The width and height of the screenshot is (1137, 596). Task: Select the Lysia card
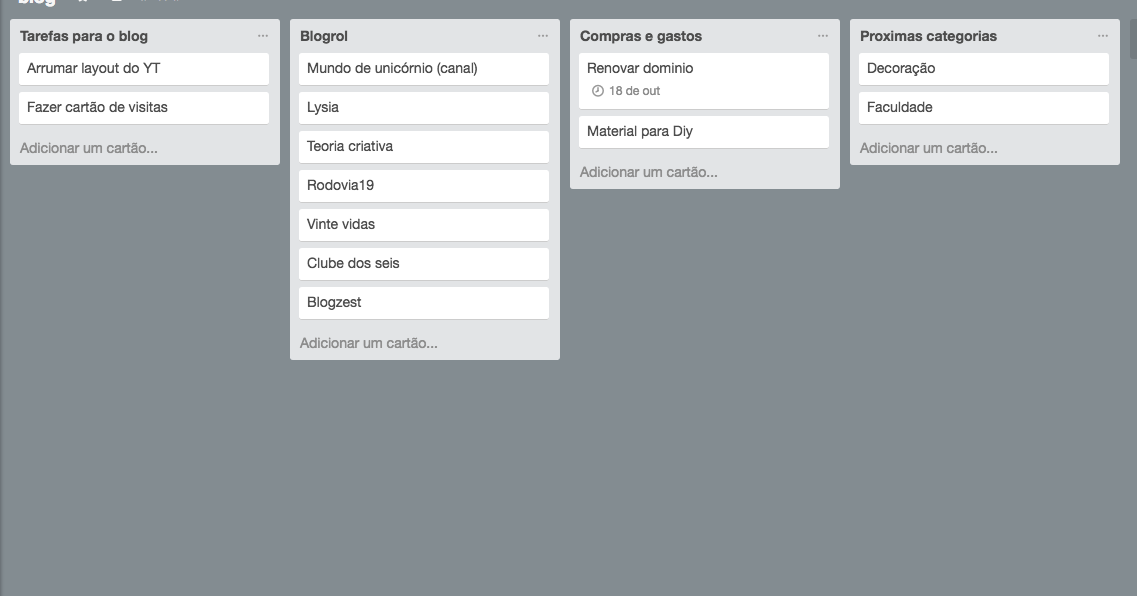tap(423, 108)
